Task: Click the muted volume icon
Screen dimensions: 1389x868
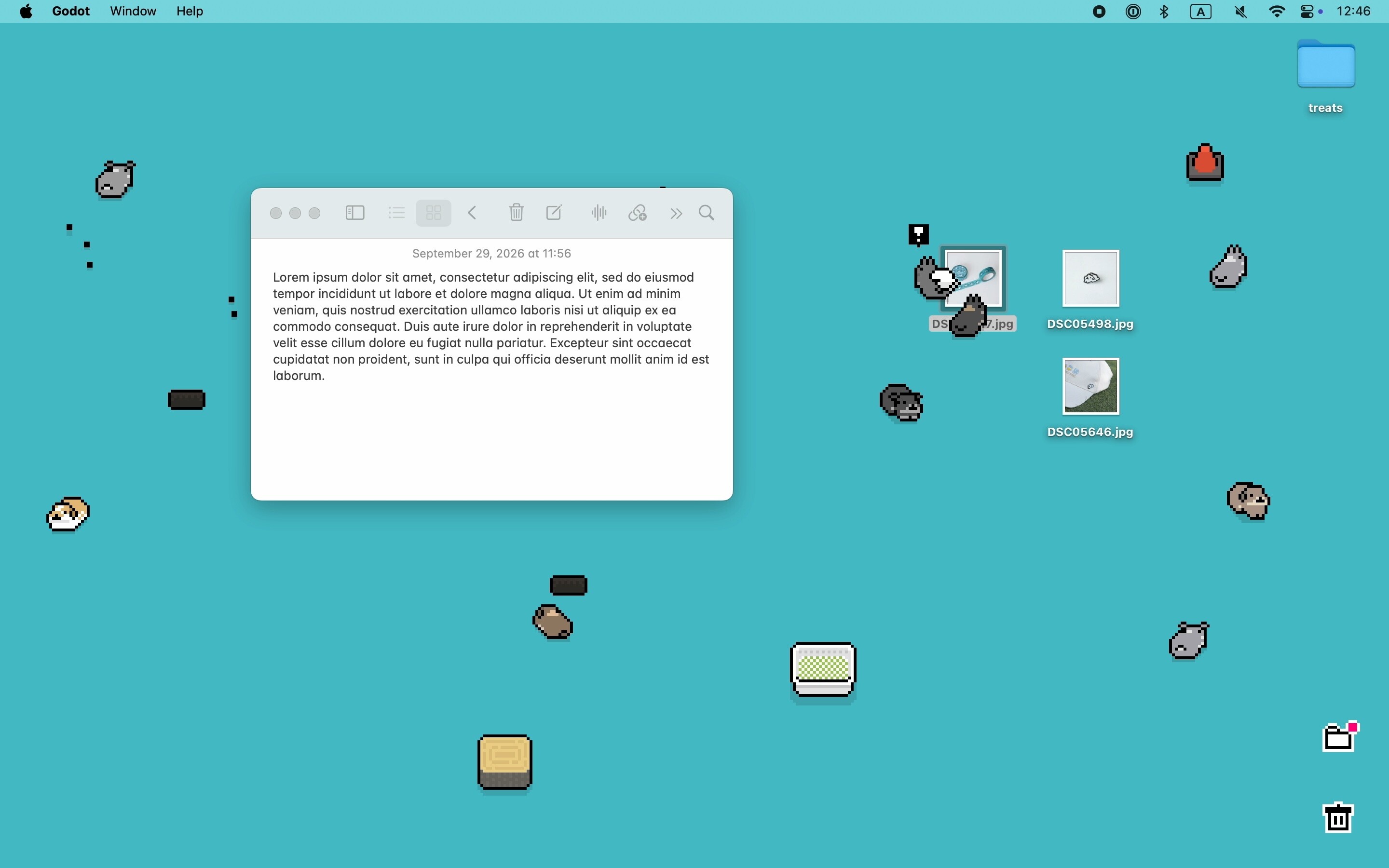Action: coord(1240,12)
